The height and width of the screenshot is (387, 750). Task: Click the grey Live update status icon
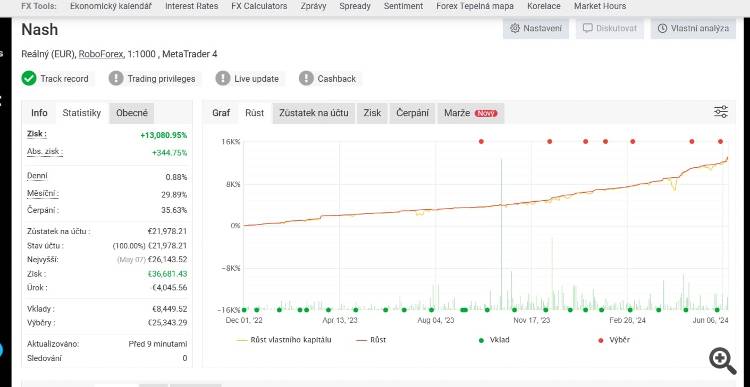coord(223,78)
